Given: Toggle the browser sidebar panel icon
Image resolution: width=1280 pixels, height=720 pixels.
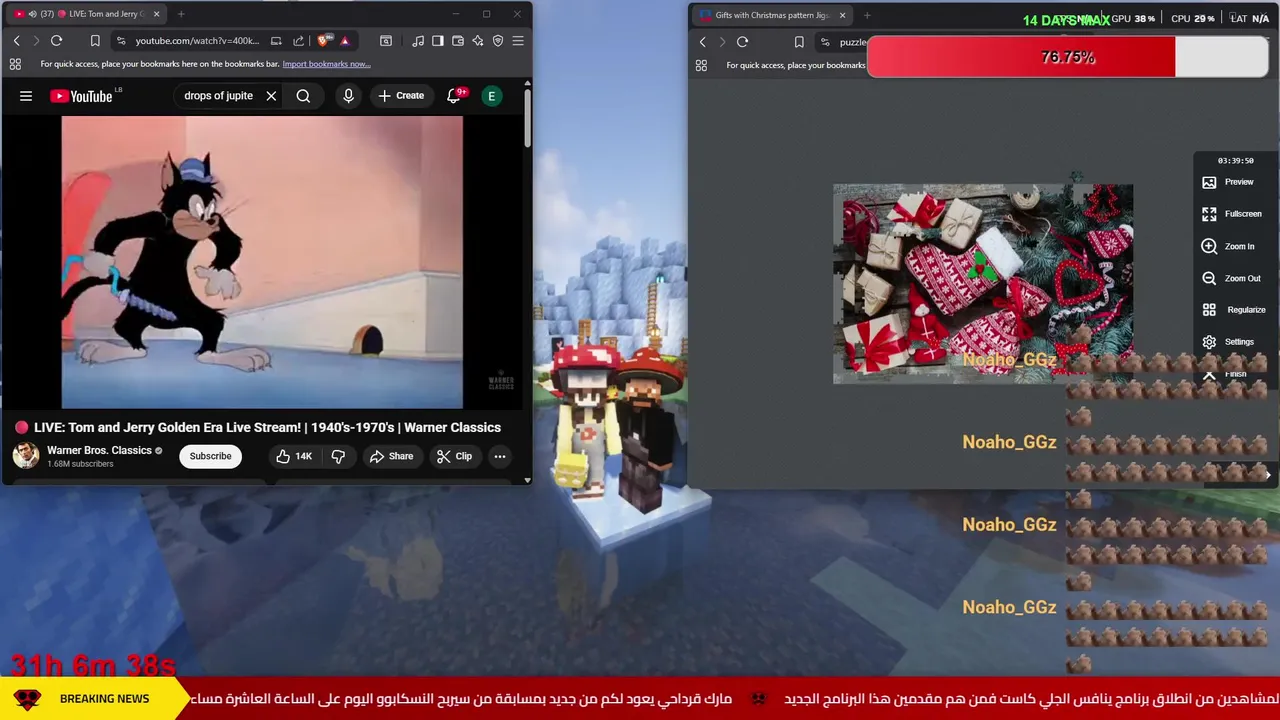Looking at the screenshot, I should pyautogui.click(x=438, y=41).
